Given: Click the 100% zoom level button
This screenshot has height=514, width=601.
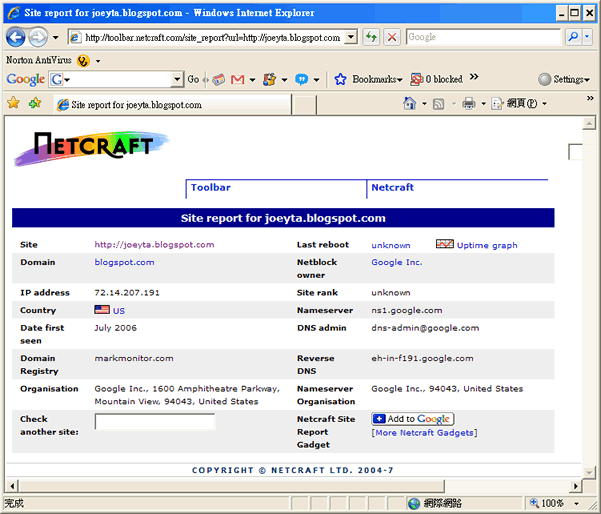Looking at the screenshot, I should coord(547,503).
